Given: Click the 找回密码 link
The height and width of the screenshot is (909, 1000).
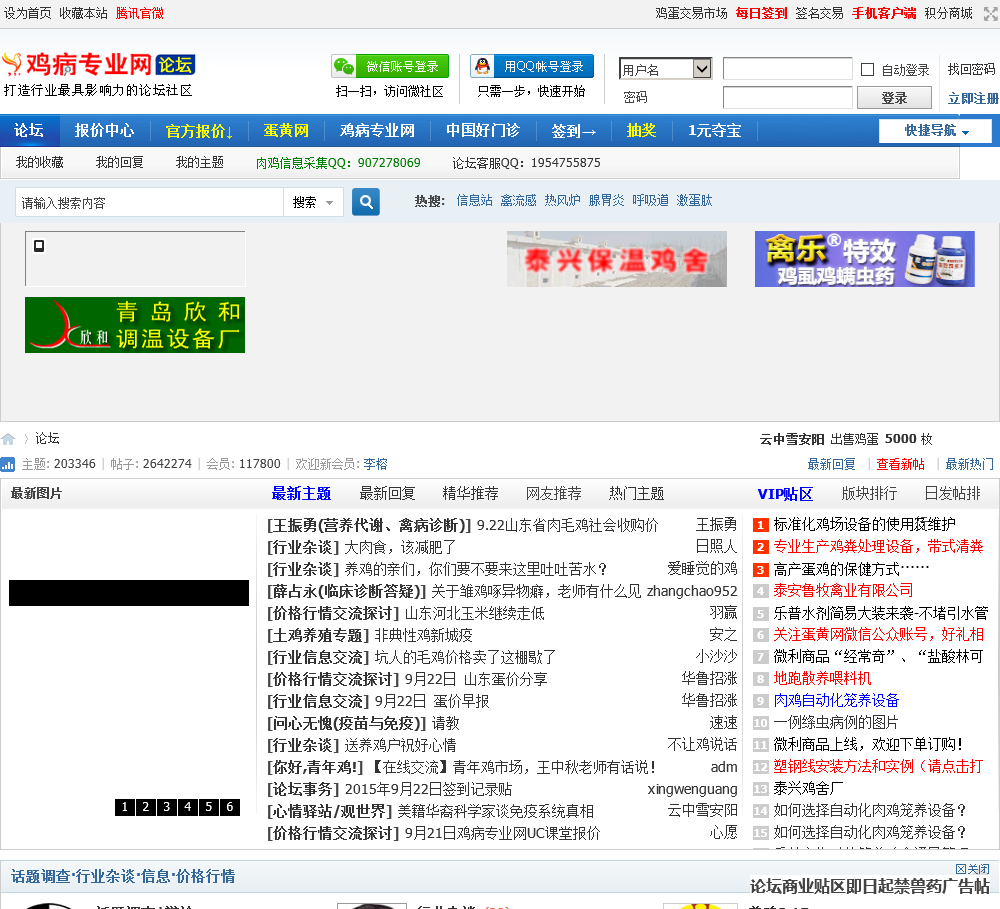Looking at the screenshot, I should pos(971,69).
